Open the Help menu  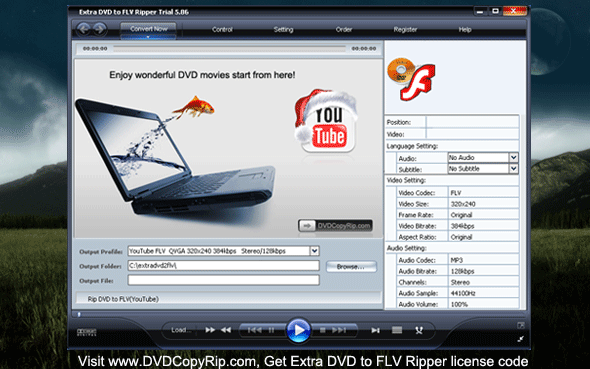(465, 29)
